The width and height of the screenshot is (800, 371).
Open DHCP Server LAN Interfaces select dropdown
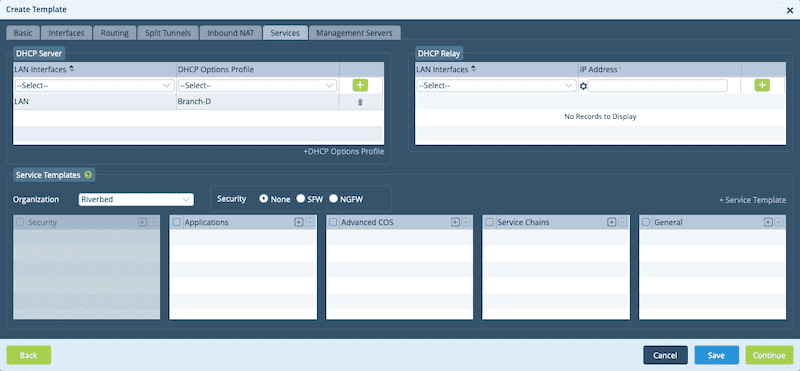94,86
